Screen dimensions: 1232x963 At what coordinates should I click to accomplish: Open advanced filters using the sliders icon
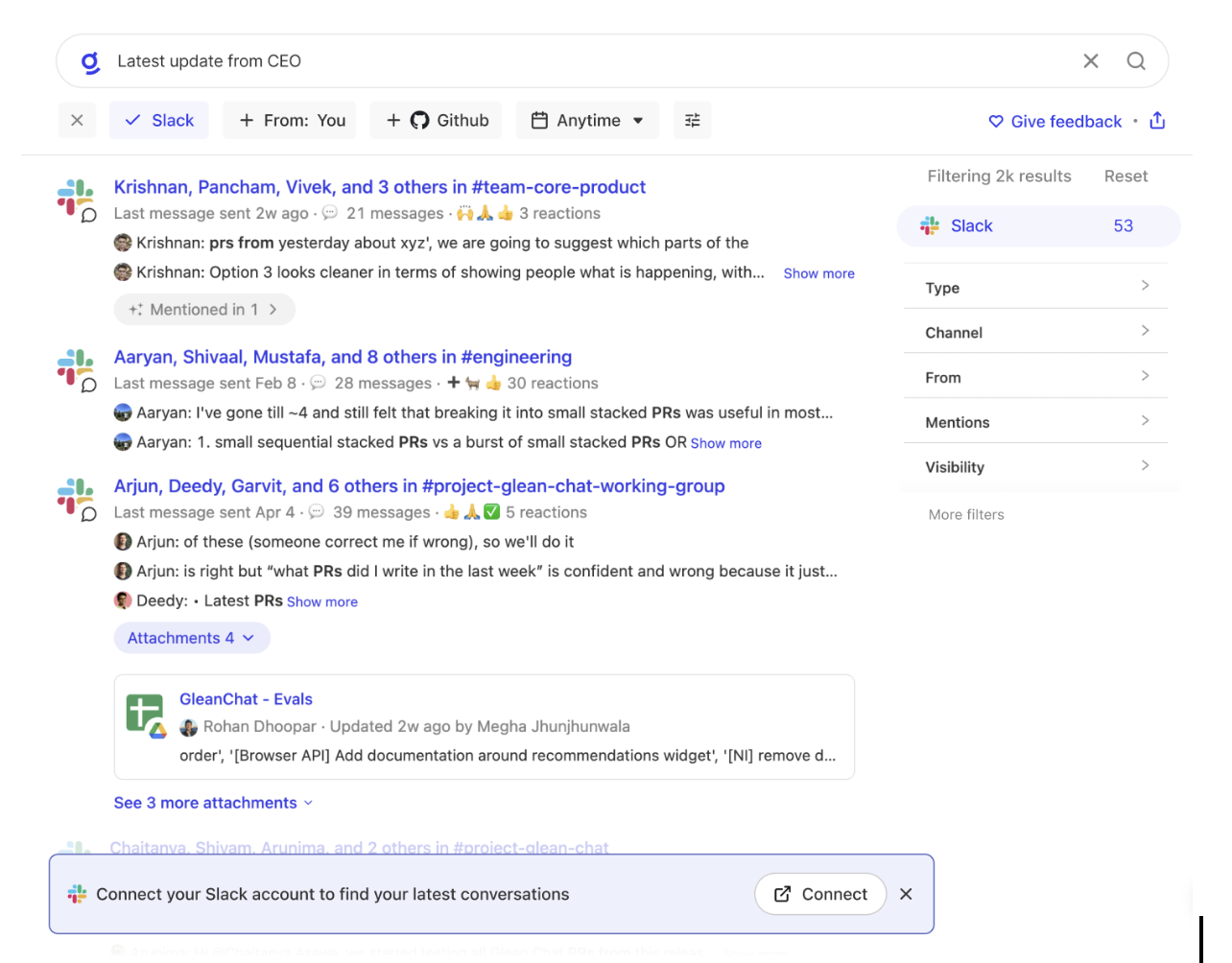pos(692,120)
